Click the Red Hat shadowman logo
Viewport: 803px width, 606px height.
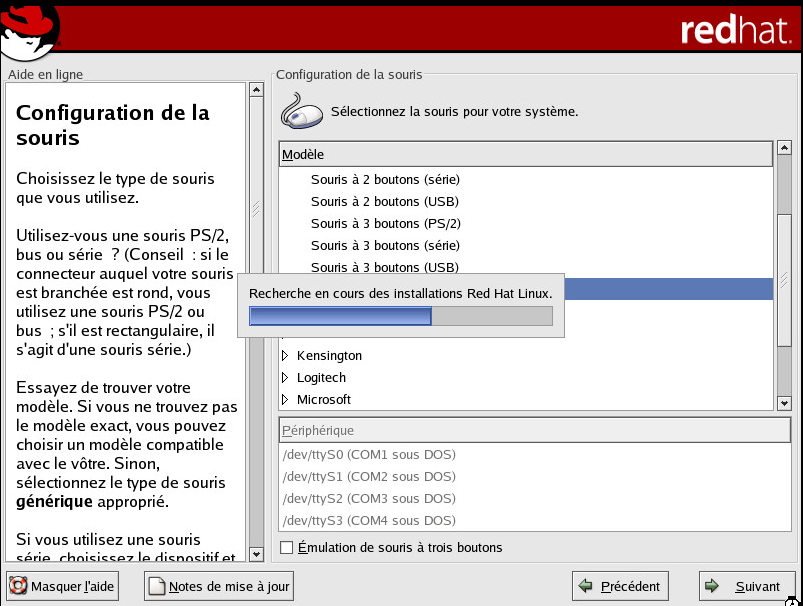(30, 27)
